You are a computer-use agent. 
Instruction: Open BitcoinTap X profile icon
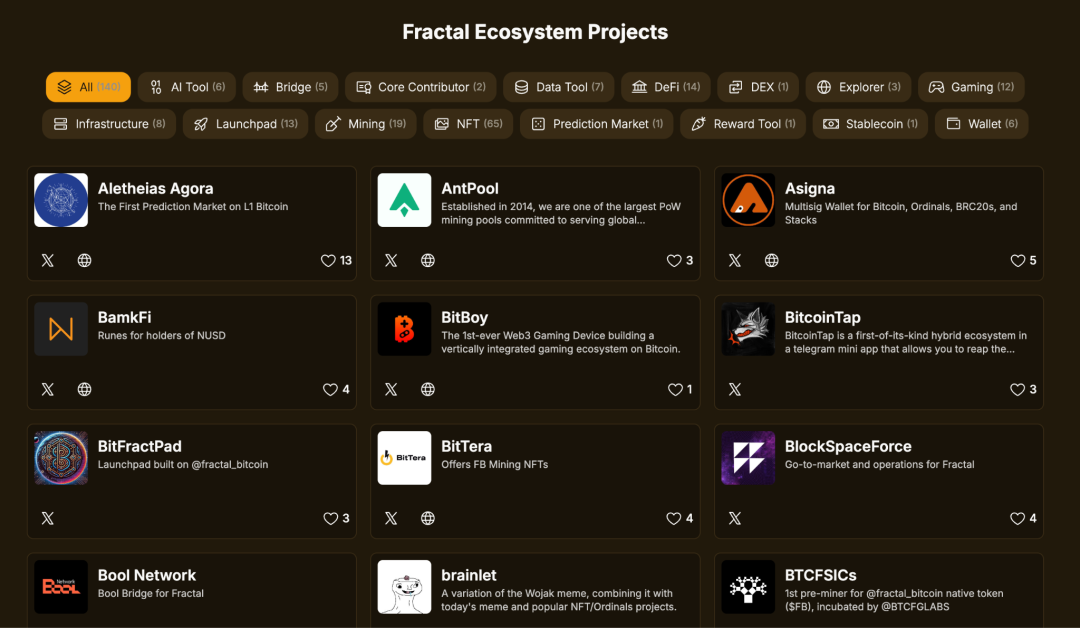click(x=735, y=389)
